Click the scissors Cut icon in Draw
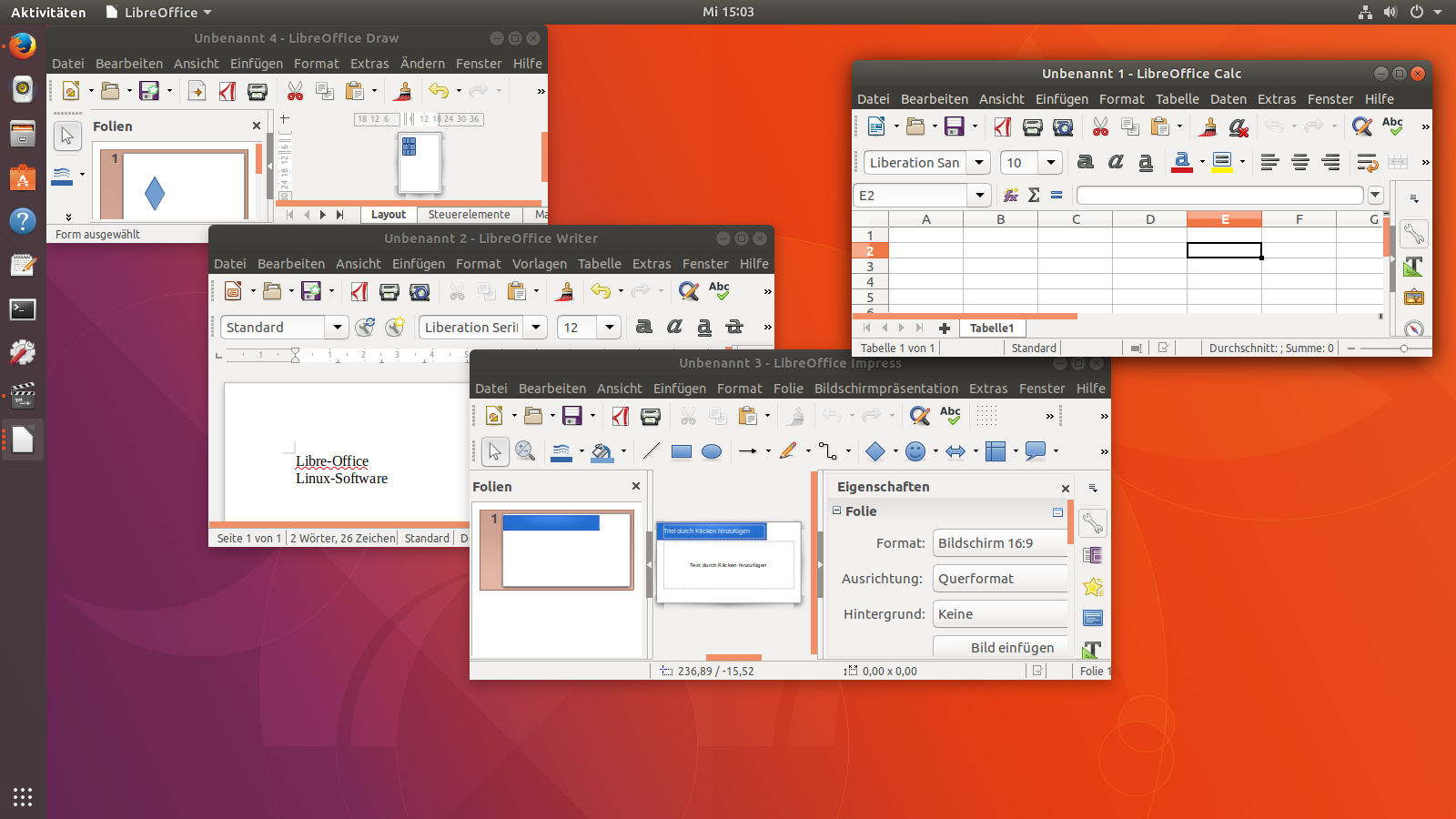1456x819 pixels. [x=295, y=91]
